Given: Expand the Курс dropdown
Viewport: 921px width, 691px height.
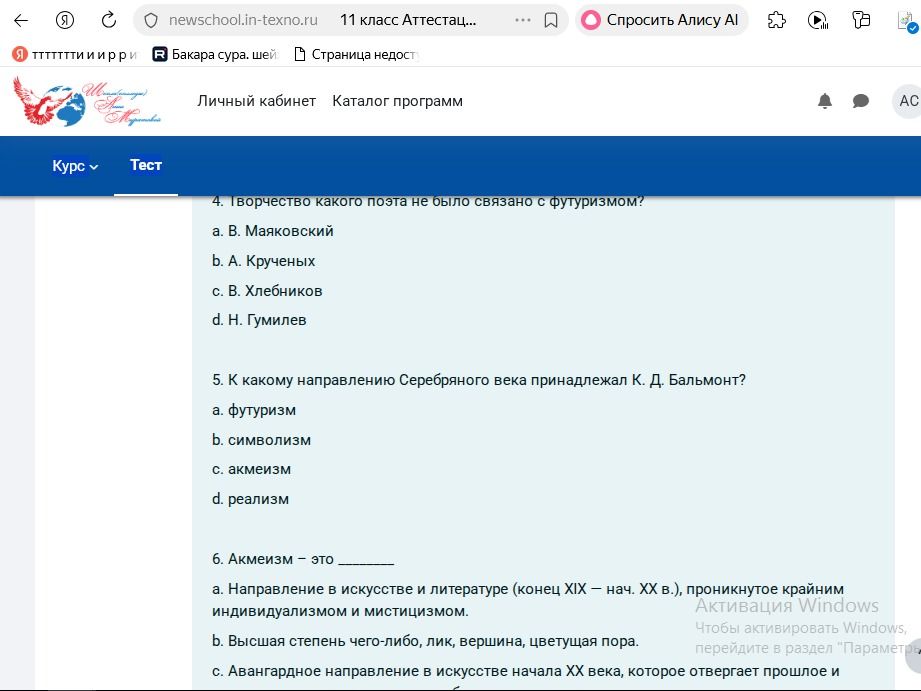Looking at the screenshot, I should click(x=75, y=166).
